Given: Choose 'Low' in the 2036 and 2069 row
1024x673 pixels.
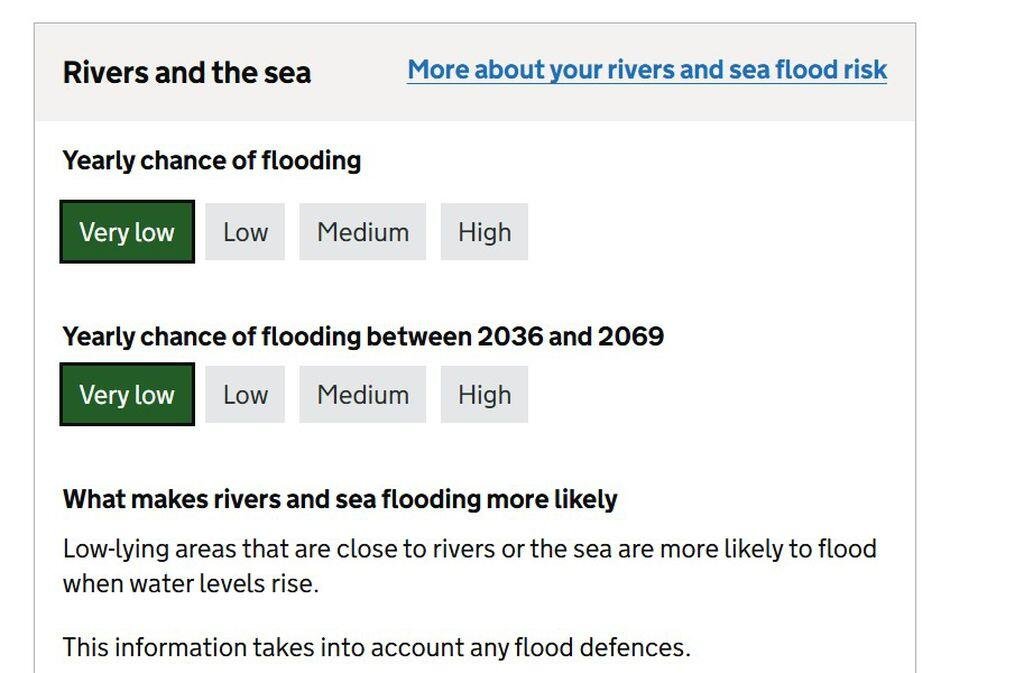Looking at the screenshot, I should [245, 395].
